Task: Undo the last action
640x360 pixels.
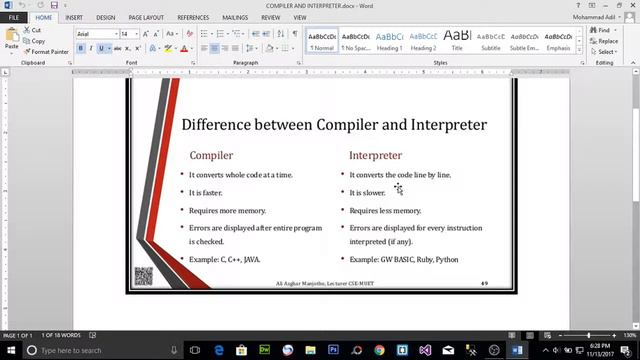Action: [22, 6]
